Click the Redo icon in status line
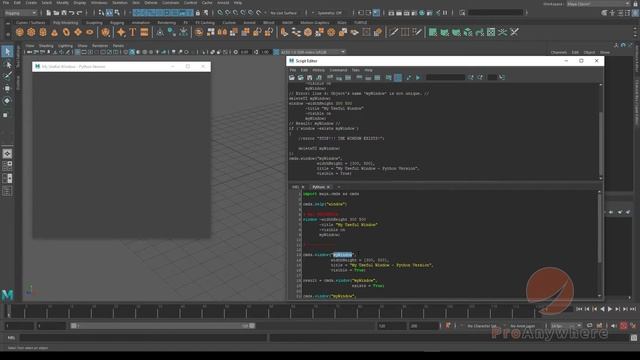Screen dimensions: 640x360 click(79, 13)
